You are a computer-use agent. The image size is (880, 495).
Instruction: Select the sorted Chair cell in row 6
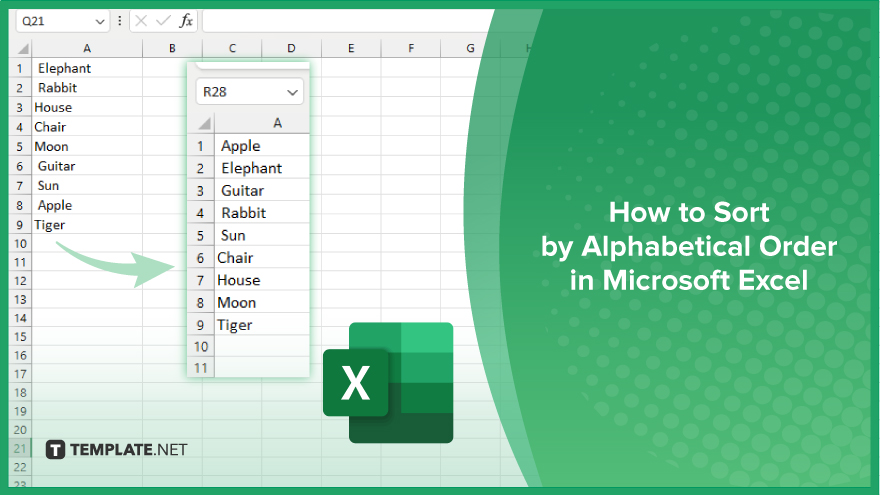coord(262,258)
